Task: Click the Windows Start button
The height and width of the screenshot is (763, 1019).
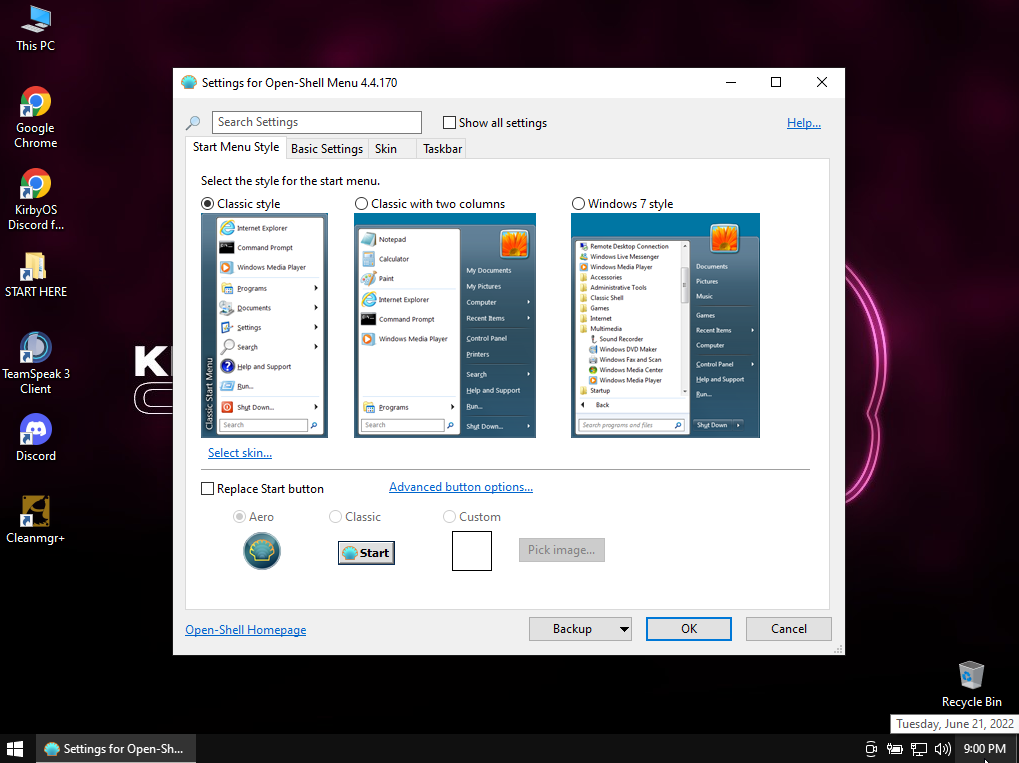Action: click(14, 749)
